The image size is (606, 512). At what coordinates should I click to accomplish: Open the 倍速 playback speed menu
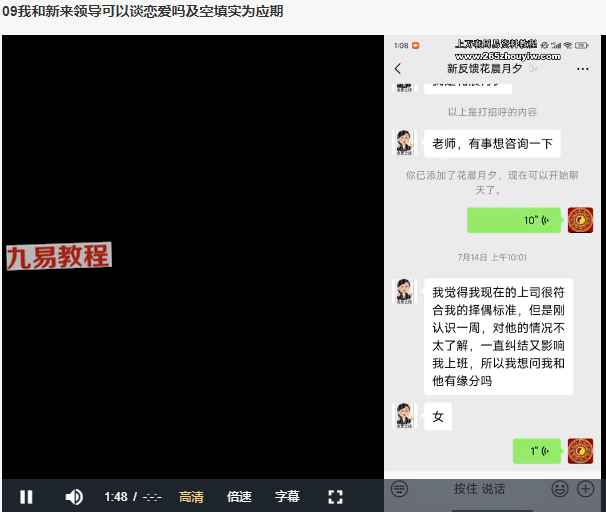(239, 497)
